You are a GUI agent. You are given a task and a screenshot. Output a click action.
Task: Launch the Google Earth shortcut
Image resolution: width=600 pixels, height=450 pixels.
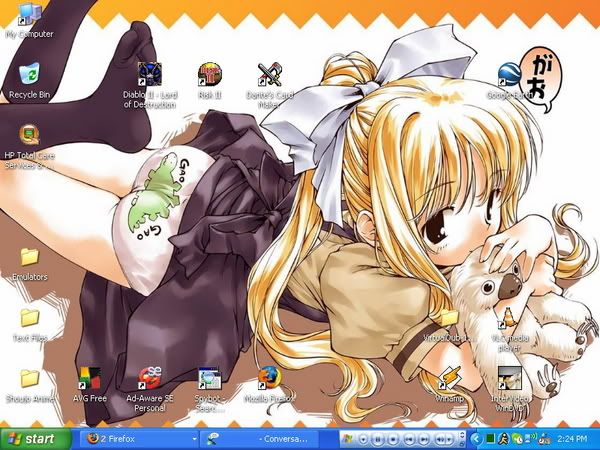pyautogui.click(x=509, y=81)
